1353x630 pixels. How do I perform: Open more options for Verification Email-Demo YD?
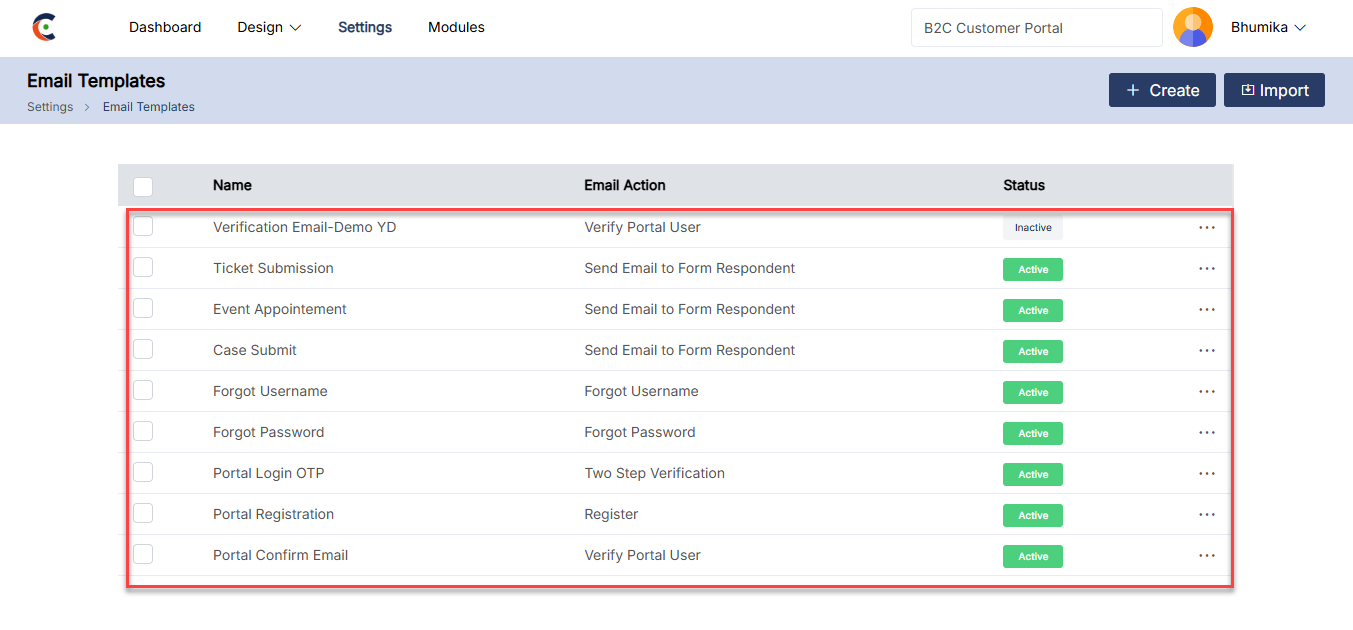[x=1207, y=228]
